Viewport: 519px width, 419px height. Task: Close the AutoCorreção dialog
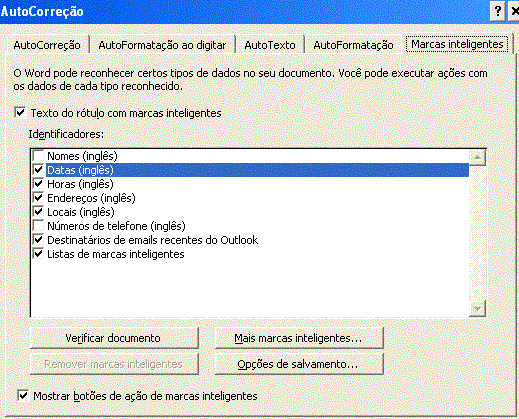(514, 12)
